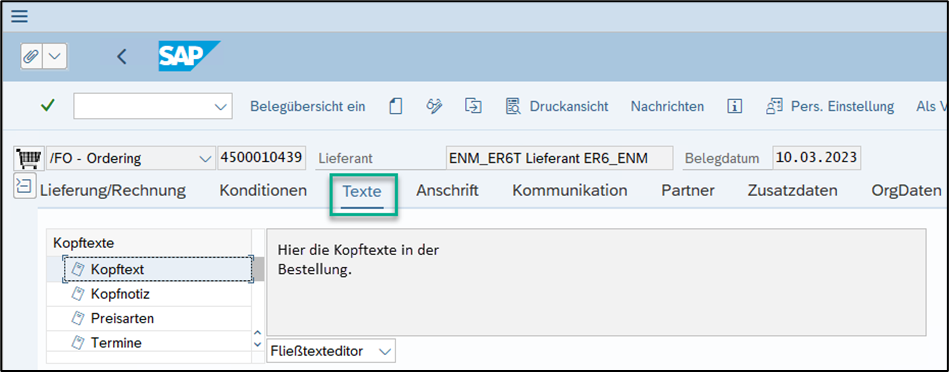The image size is (949, 372).
Task: Click the shopping cart icon
Action: point(27,158)
